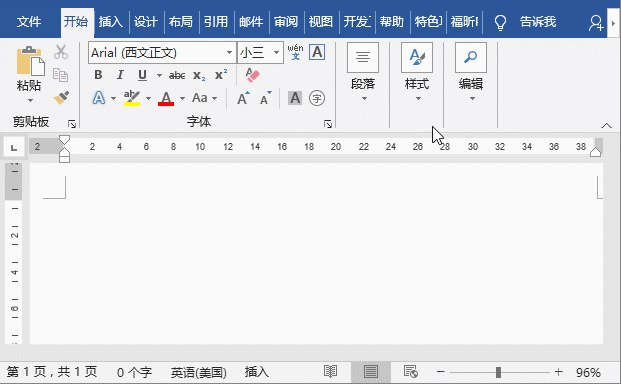Switch to the View (视图) tab
Image resolution: width=621 pixels, height=384 pixels.
320,21
